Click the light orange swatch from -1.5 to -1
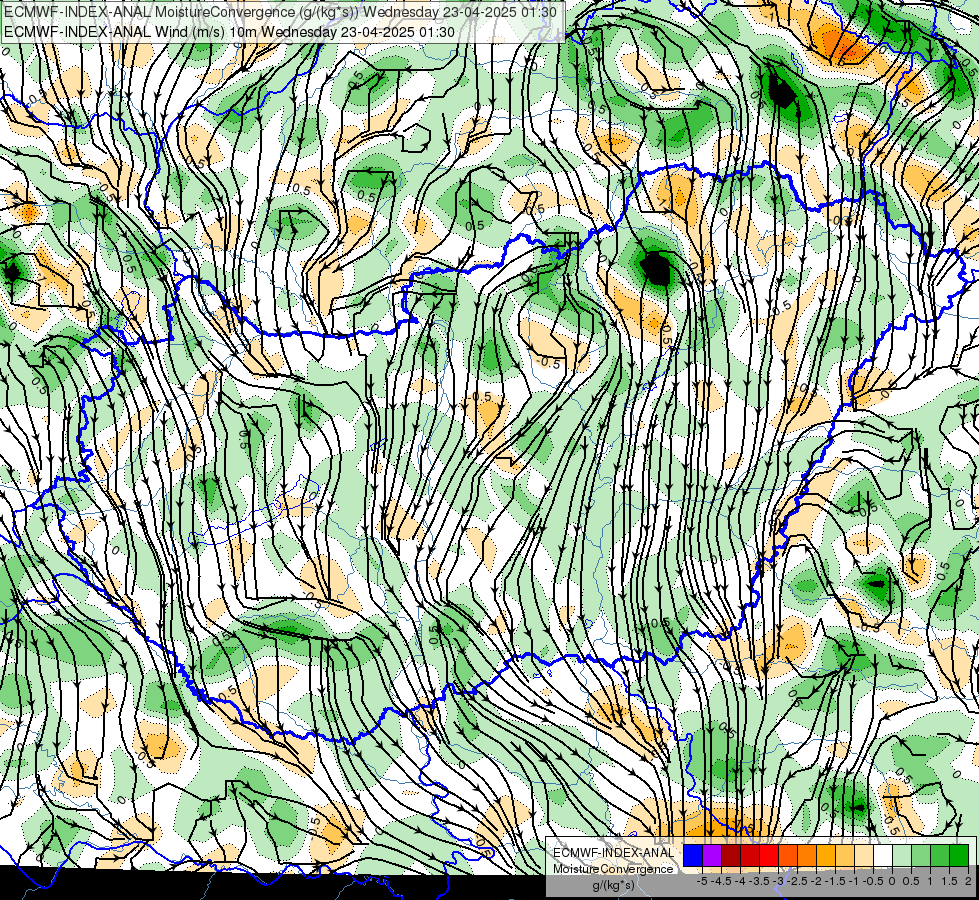This screenshot has height=900, width=979. pos(845,855)
